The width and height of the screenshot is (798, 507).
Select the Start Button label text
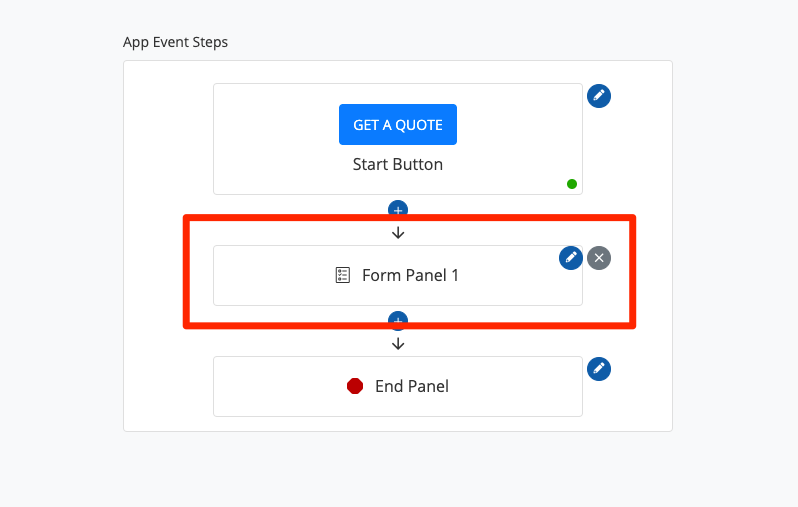click(x=397, y=164)
